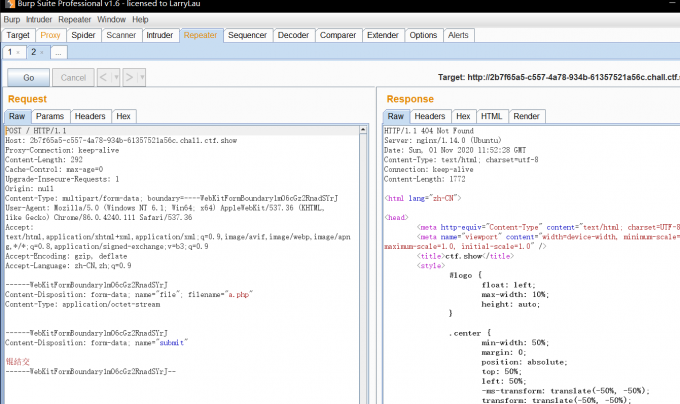Click the request pane scrollbar up arrow
Image resolution: width=680 pixels, height=404 pixels.
[363, 130]
